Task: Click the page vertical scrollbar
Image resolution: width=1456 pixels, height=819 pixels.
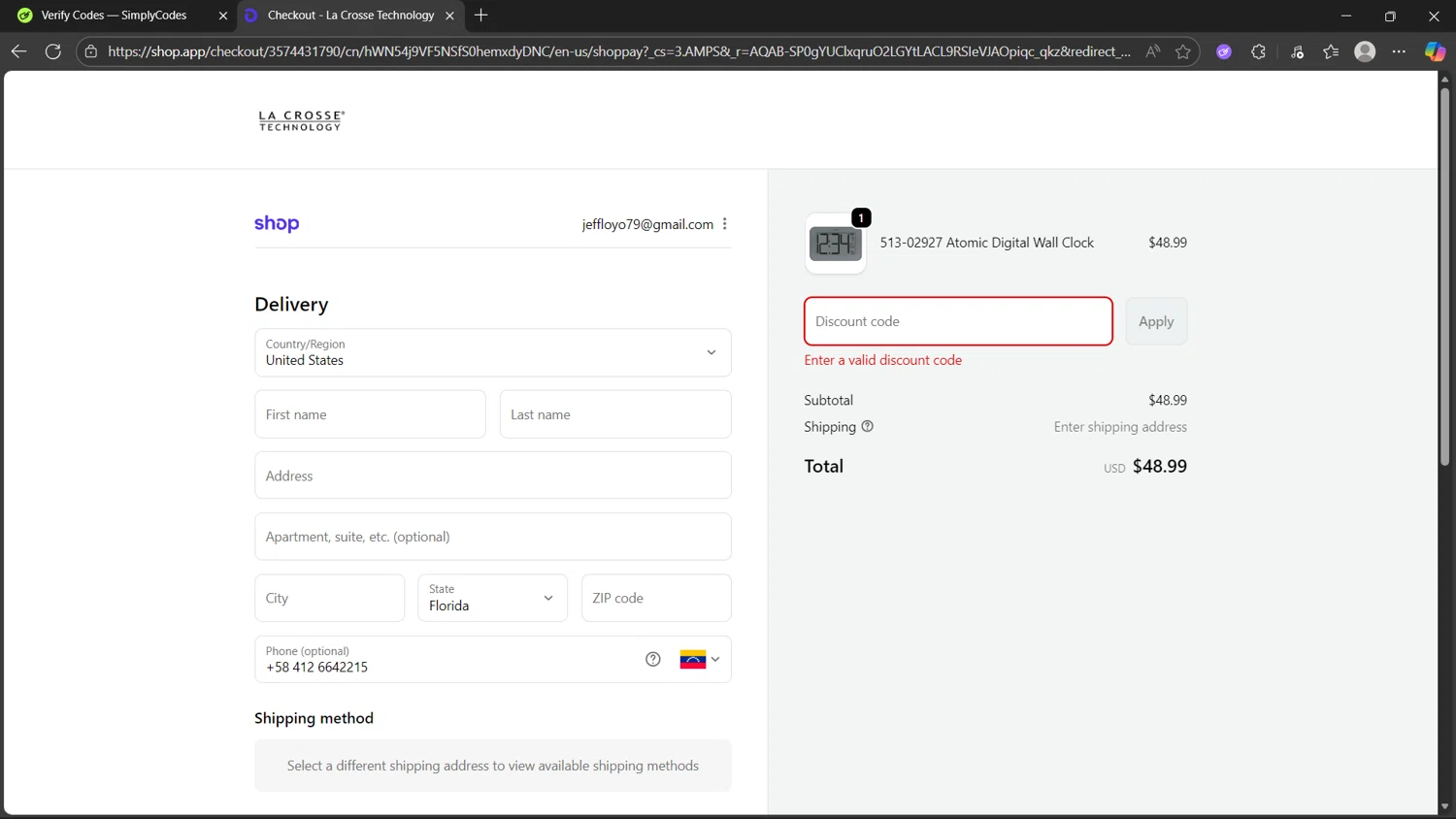Action: coord(1444,277)
